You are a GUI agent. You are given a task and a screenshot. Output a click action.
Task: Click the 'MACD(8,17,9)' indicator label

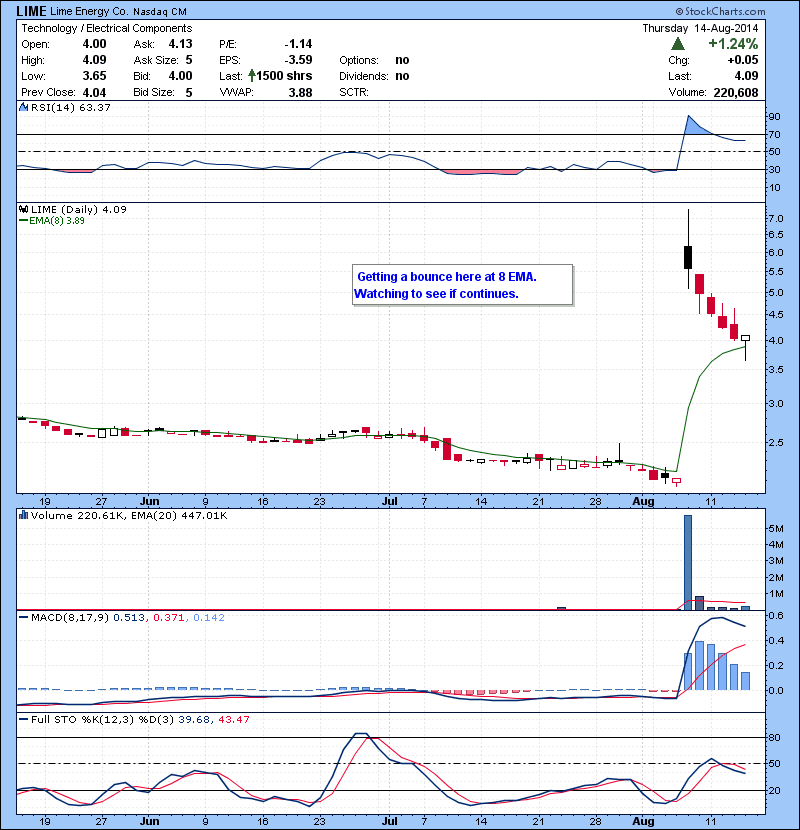[x=69, y=618]
